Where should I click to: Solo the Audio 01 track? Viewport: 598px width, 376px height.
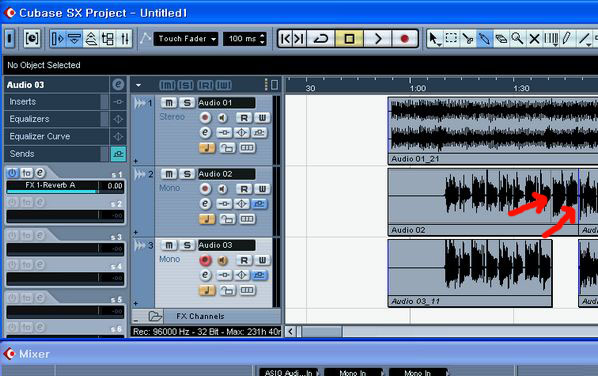[x=187, y=103]
